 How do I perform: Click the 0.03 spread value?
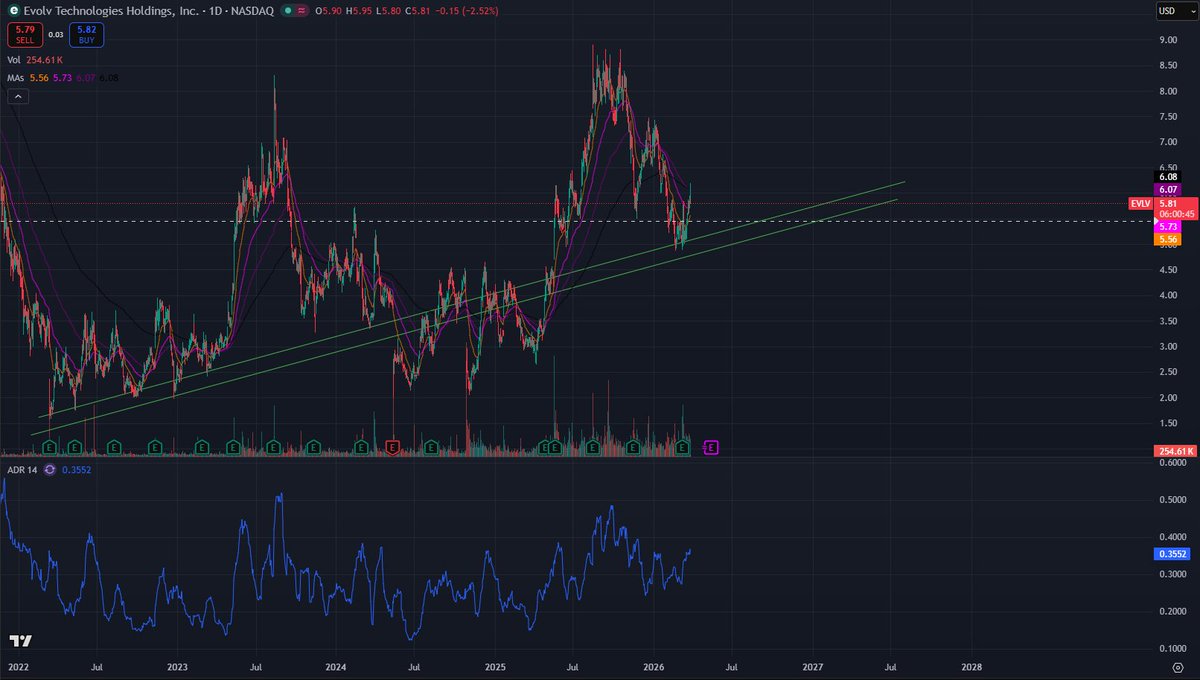coord(55,35)
